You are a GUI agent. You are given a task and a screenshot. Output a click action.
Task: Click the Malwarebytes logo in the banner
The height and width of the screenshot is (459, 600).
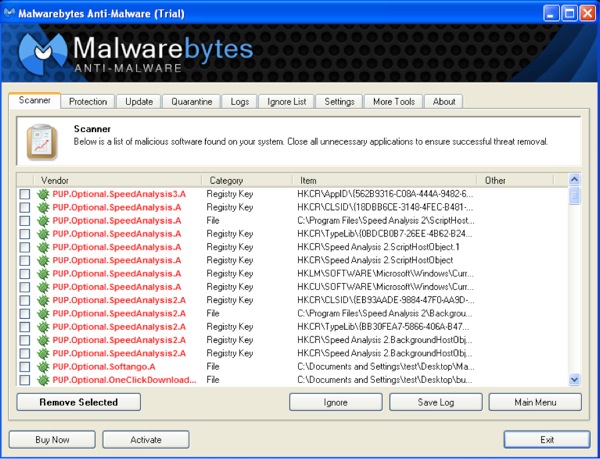click(43, 53)
